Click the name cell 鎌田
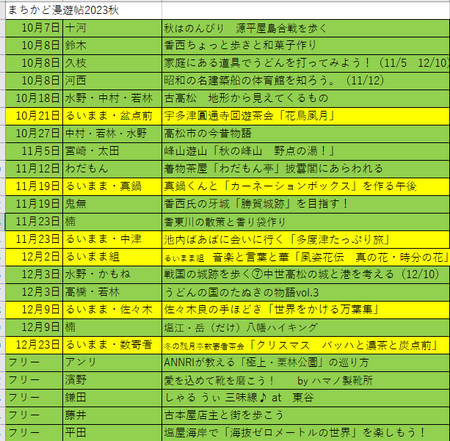The width and height of the screenshot is (450, 441). coord(112,398)
